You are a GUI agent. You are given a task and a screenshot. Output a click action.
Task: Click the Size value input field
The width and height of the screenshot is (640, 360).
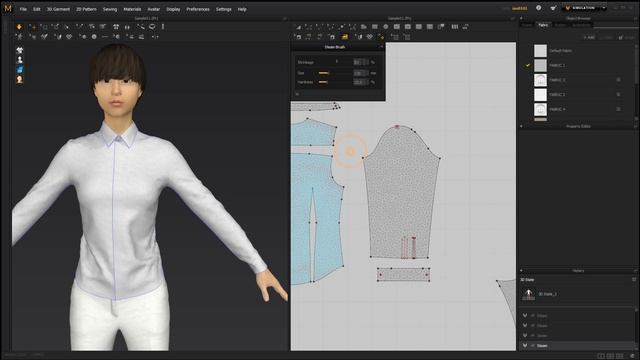361,73
